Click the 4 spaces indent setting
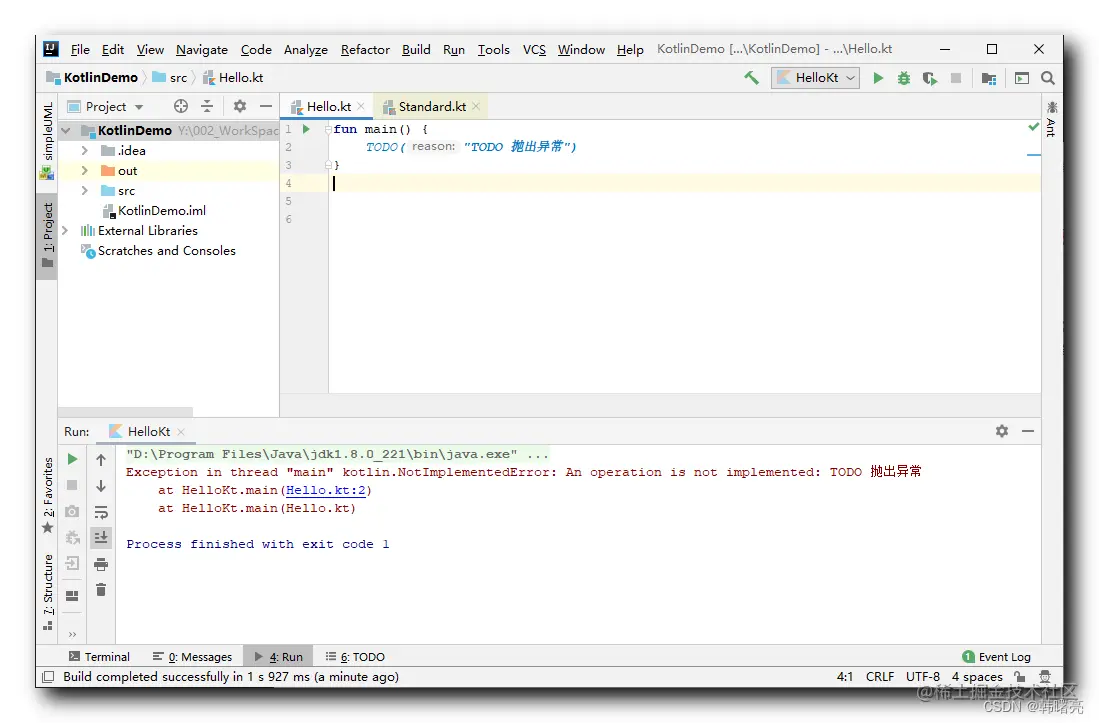The height and width of the screenshot is (723, 1099). click(x=977, y=676)
